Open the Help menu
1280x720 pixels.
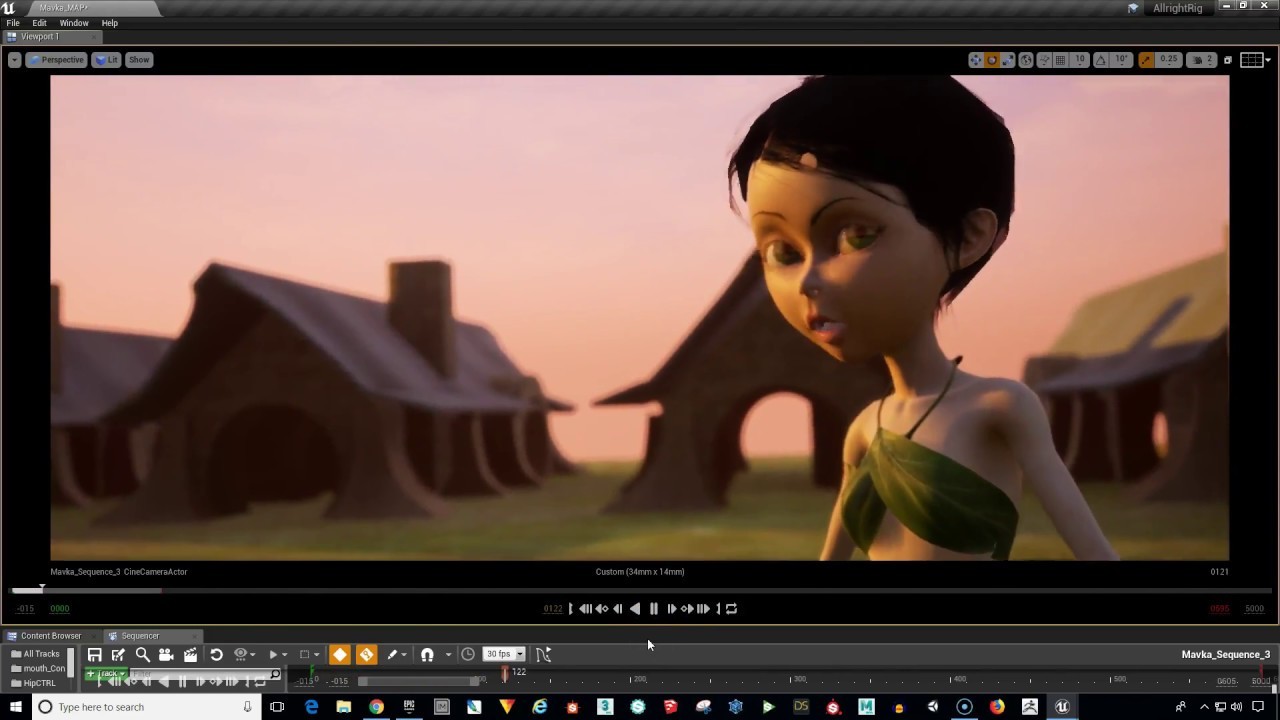[110, 23]
